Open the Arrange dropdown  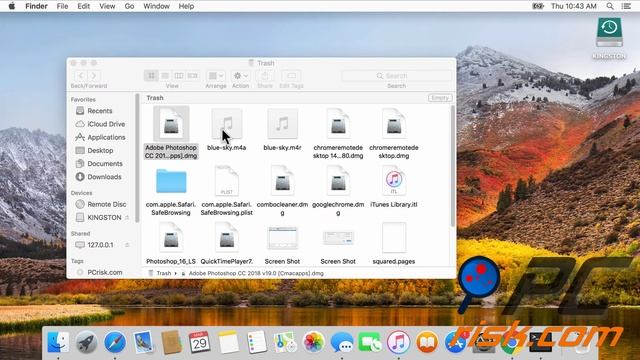(216, 76)
